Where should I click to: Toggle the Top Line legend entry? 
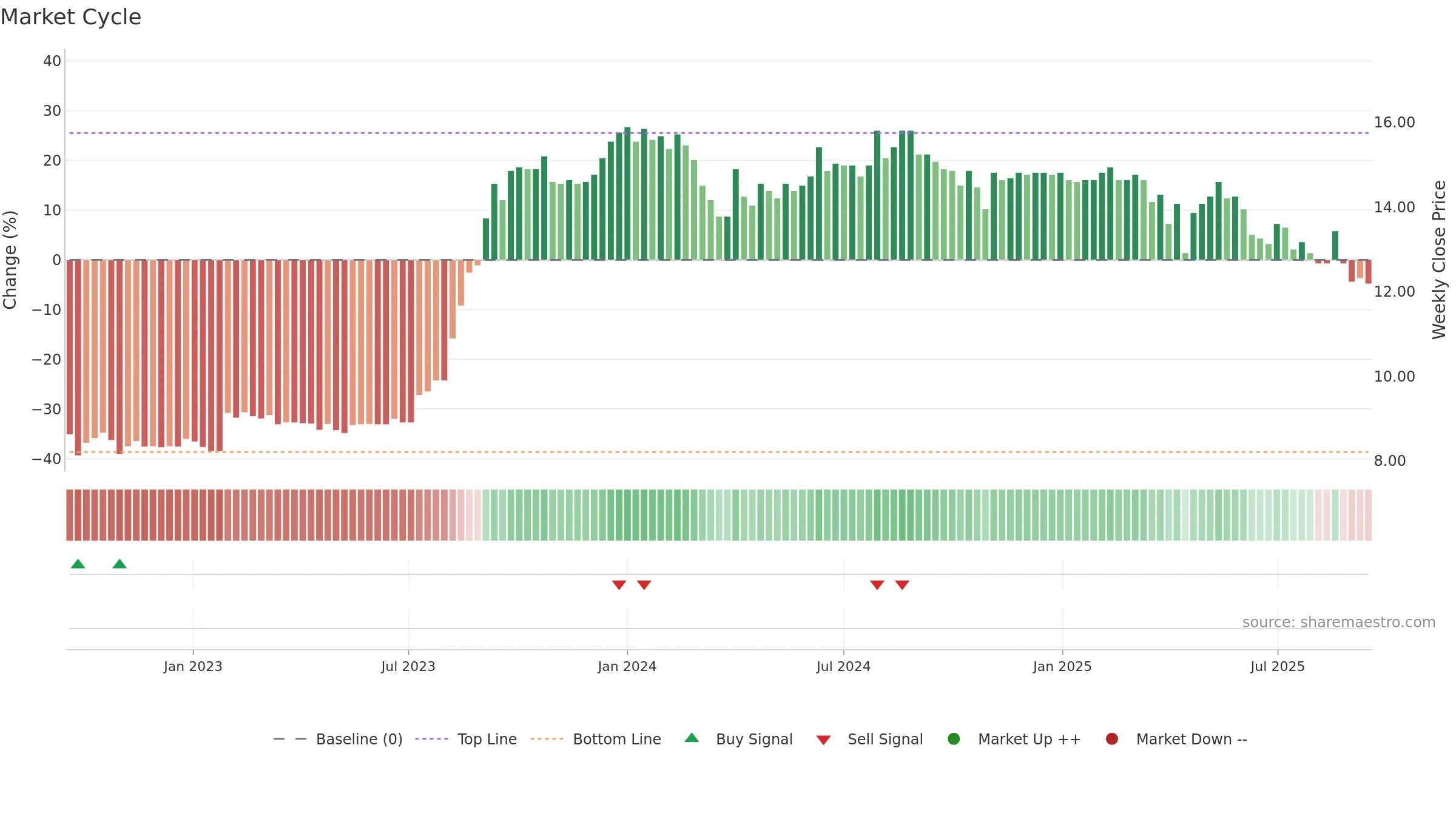(x=466, y=739)
